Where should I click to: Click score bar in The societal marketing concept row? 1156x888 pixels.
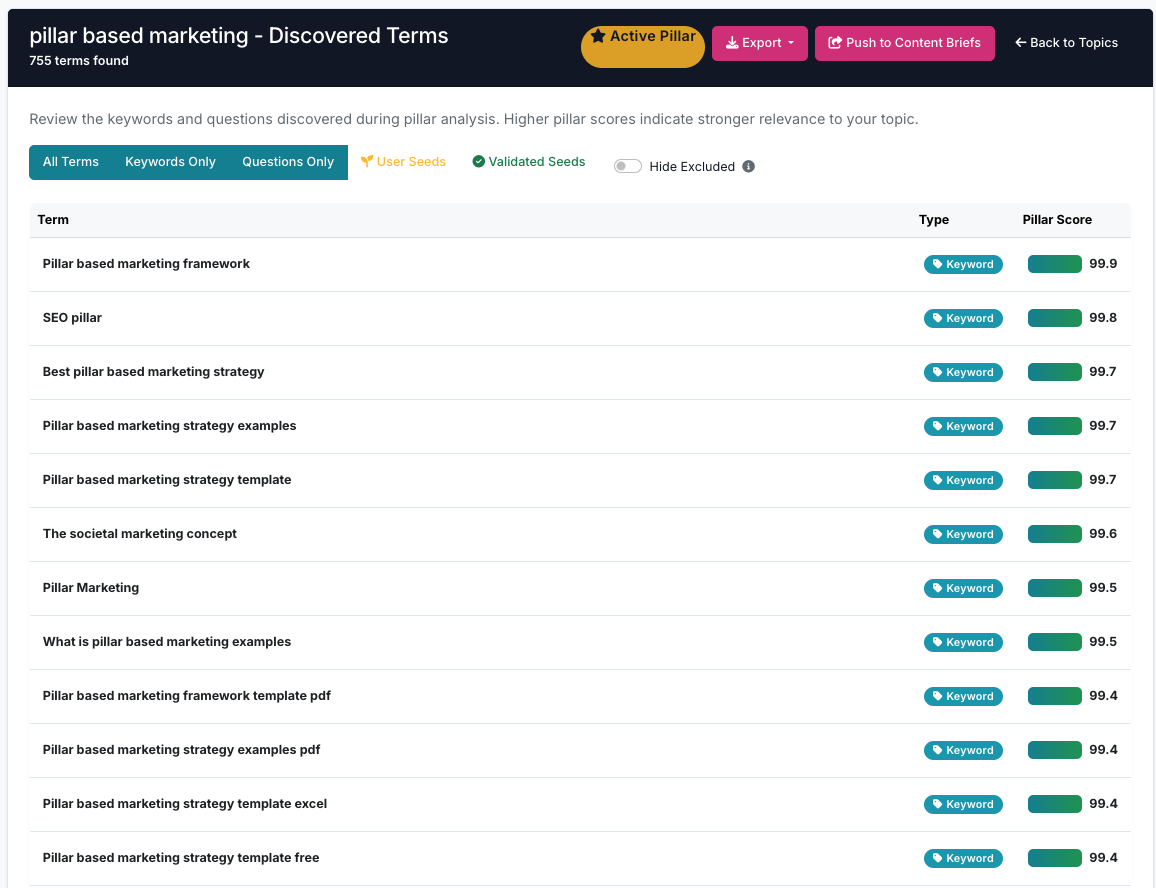pyautogui.click(x=1054, y=534)
